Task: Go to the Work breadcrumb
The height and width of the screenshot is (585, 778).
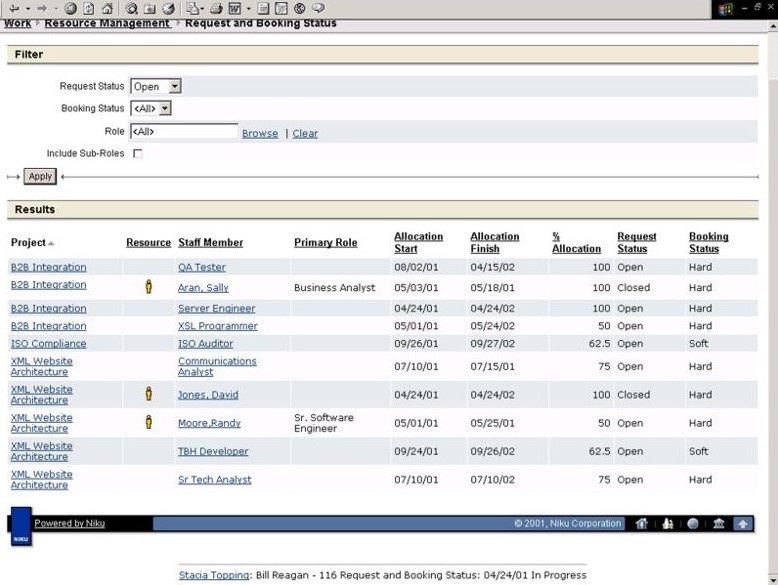Action: point(17,23)
